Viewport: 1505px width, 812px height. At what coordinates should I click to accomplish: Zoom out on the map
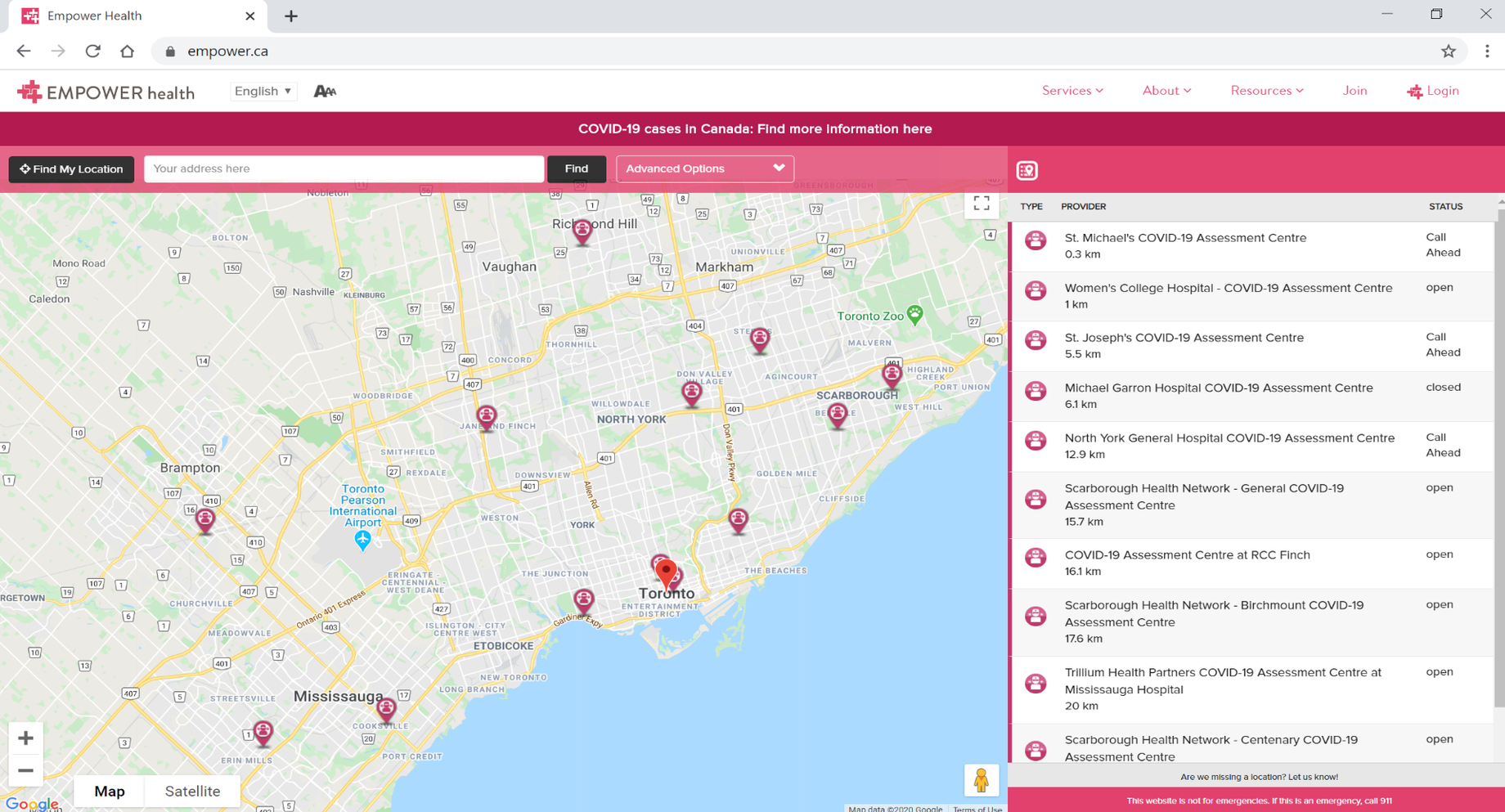point(25,770)
